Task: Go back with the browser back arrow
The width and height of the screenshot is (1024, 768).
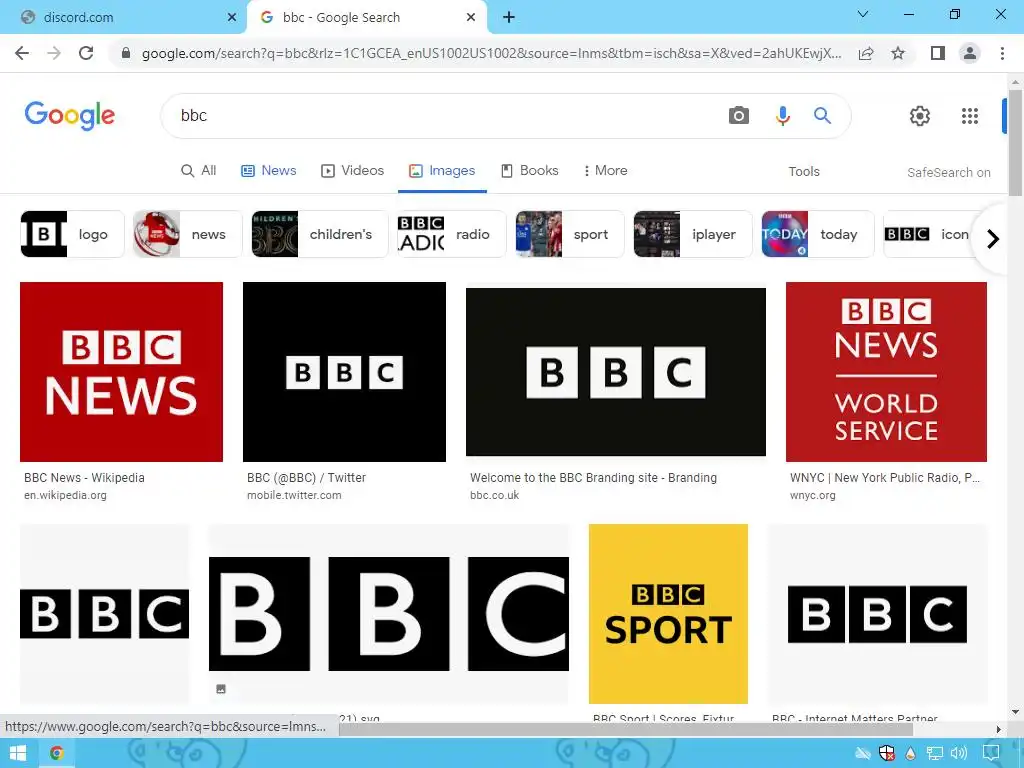Action: [22, 53]
